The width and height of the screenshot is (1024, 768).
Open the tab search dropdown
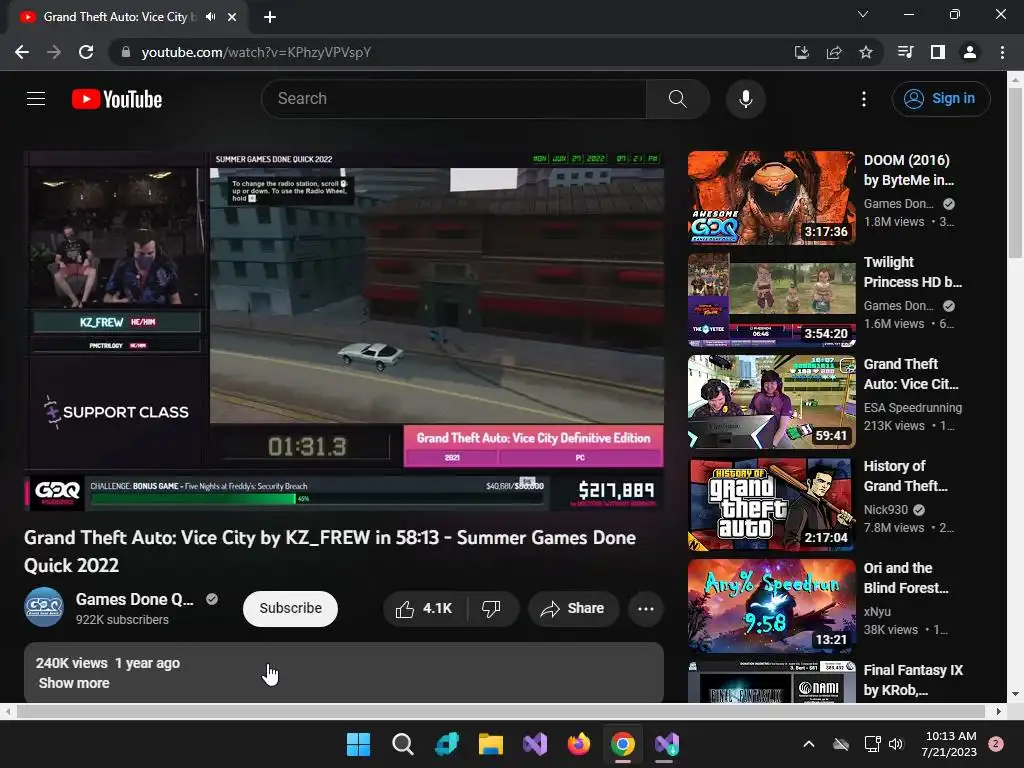pos(863,14)
